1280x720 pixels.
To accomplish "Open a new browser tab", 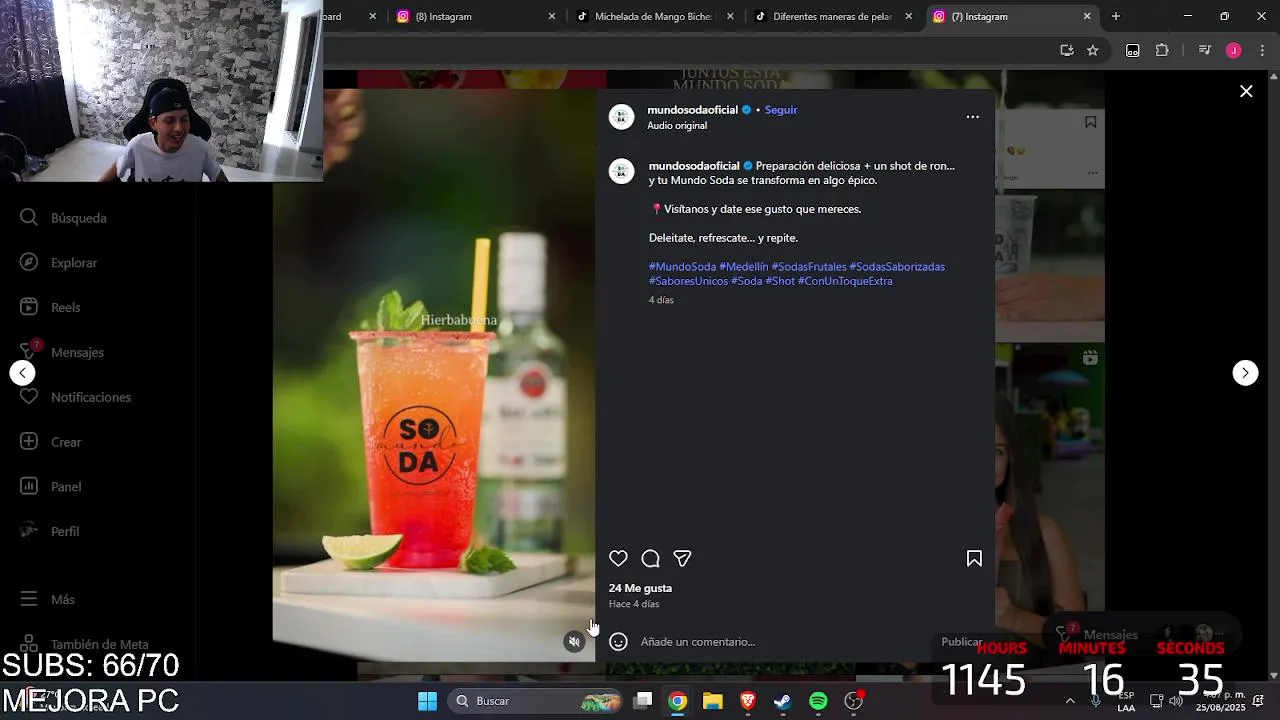I will point(1116,16).
